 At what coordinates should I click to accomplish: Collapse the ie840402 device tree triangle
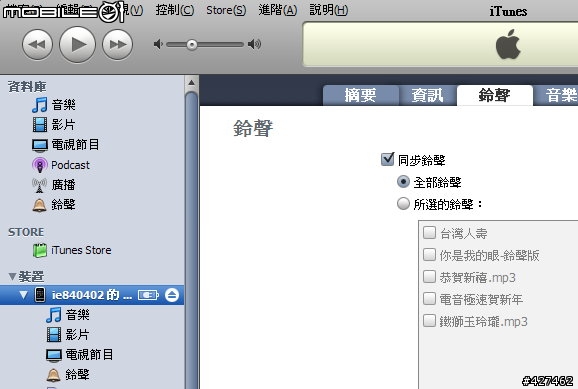(x=23, y=295)
